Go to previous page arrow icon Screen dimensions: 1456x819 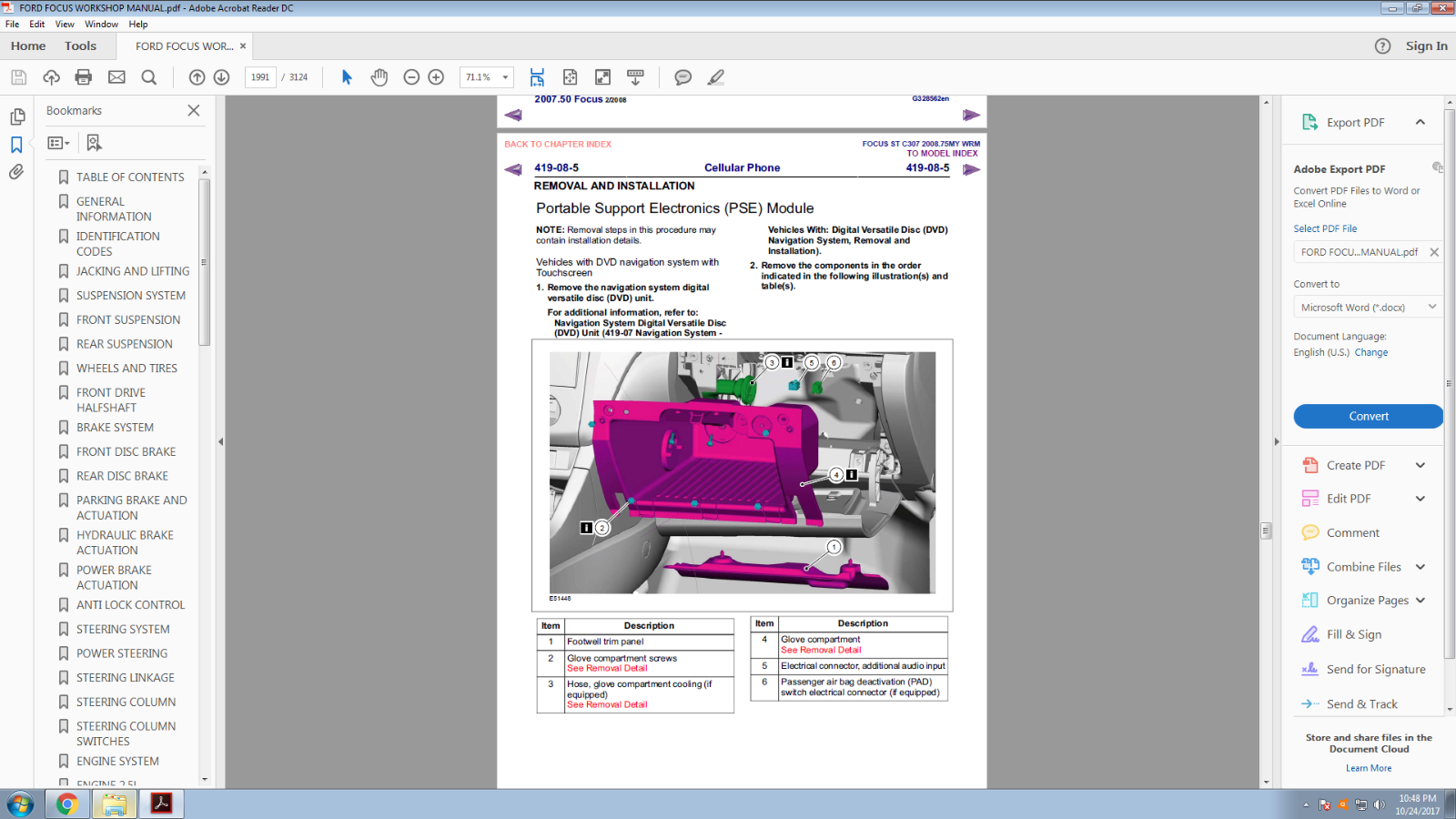coord(197,77)
